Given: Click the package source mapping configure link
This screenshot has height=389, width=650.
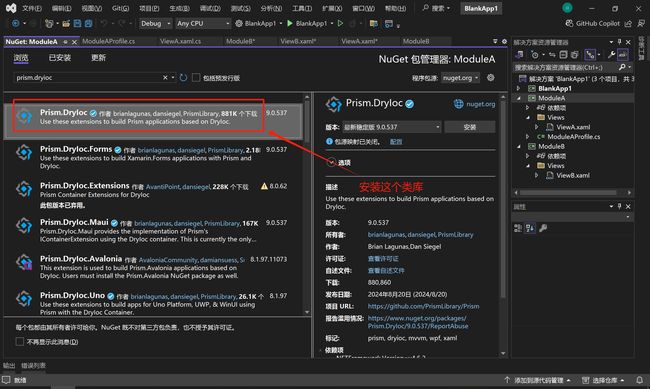Looking at the screenshot, I should pyautogui.click(x=396, y=141).
